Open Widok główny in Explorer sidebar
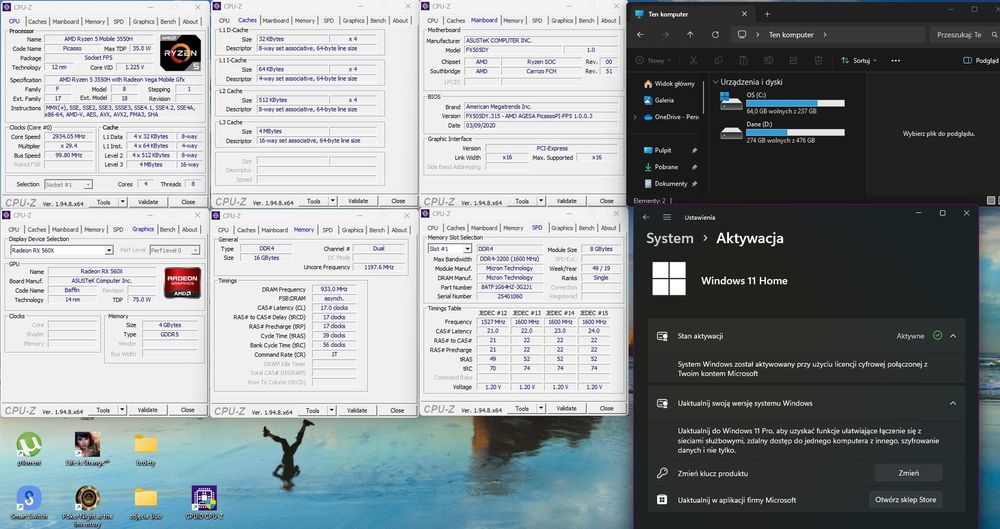The image size is (1000, 529). [669, 84]
